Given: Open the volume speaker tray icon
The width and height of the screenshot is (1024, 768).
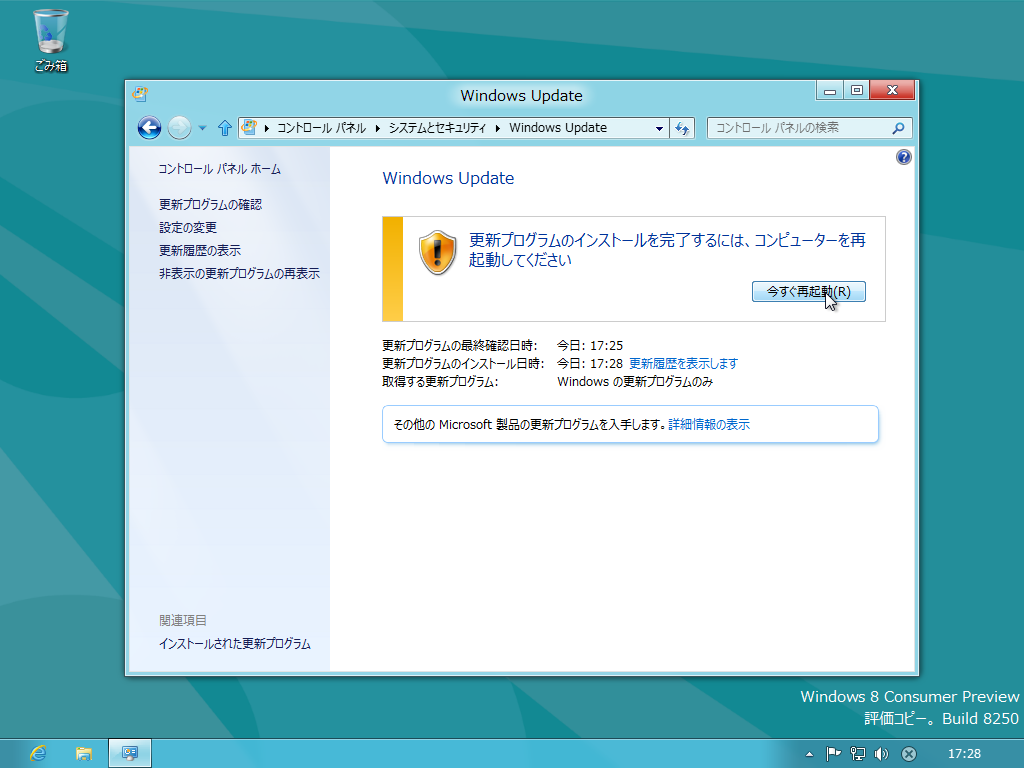Looking at the screenshot, I should pyautogui.click(x=882, y=754).
